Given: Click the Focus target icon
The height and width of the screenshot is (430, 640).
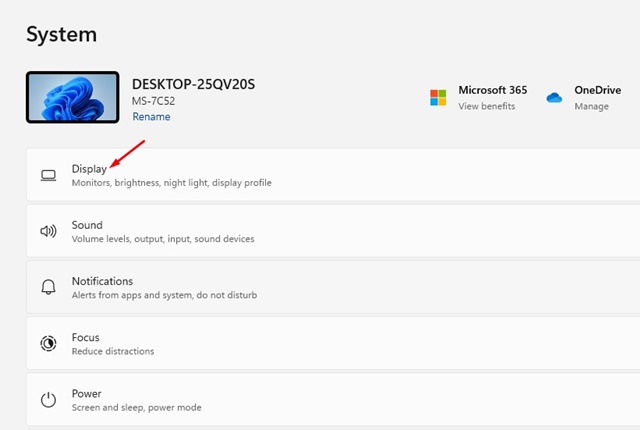Looking at the screenshot, I should pyautogui.click(x=48, y=343).
